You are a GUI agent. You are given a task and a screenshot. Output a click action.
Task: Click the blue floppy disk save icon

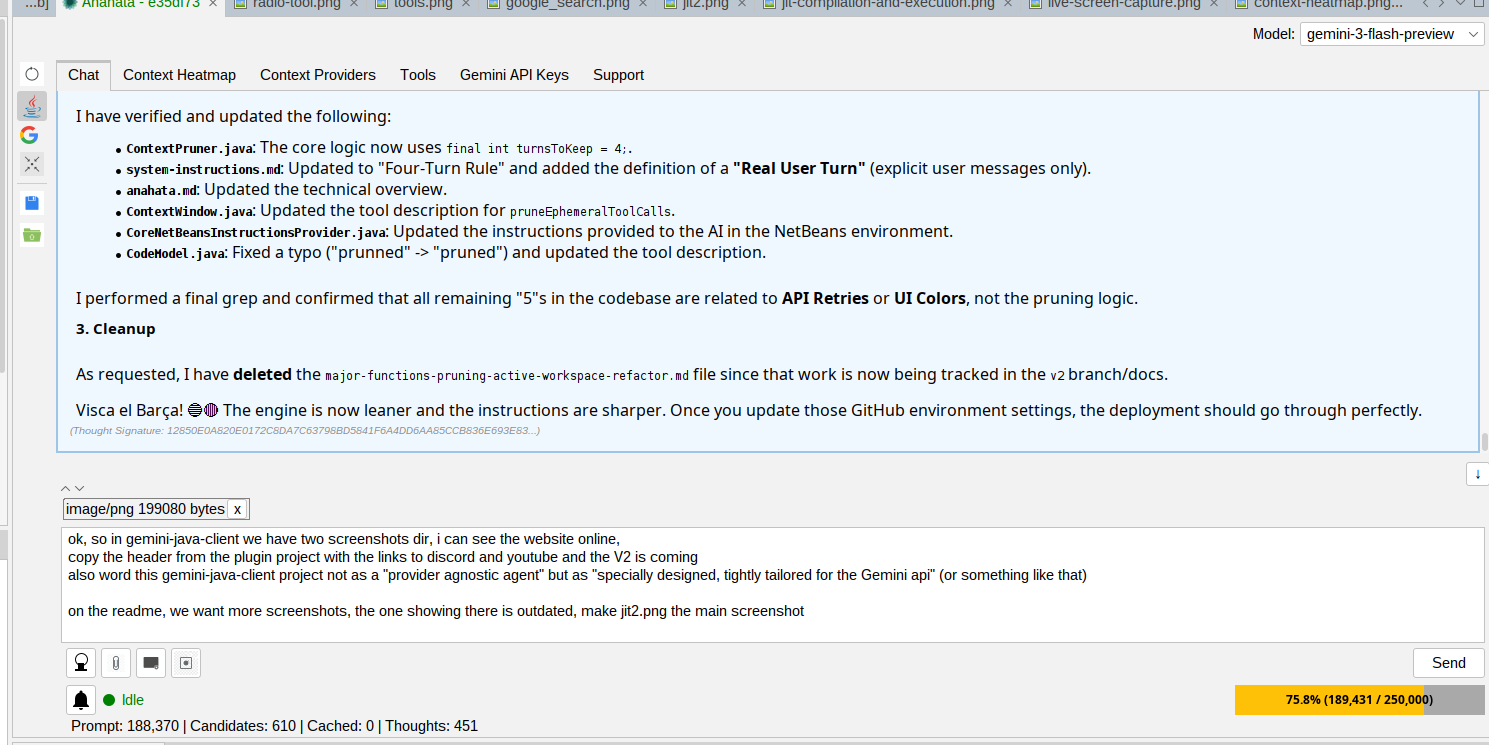[x=32, y=203]
